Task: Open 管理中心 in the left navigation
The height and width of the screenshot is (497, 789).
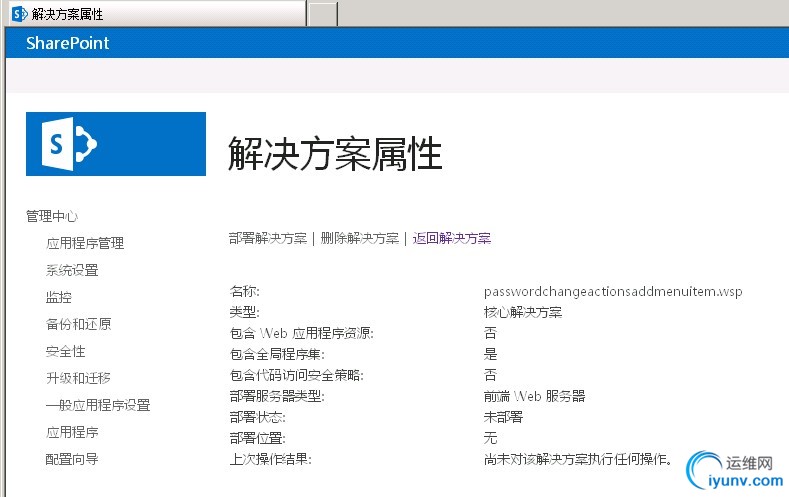Action: pyautogui.click(x=52, y=216)
